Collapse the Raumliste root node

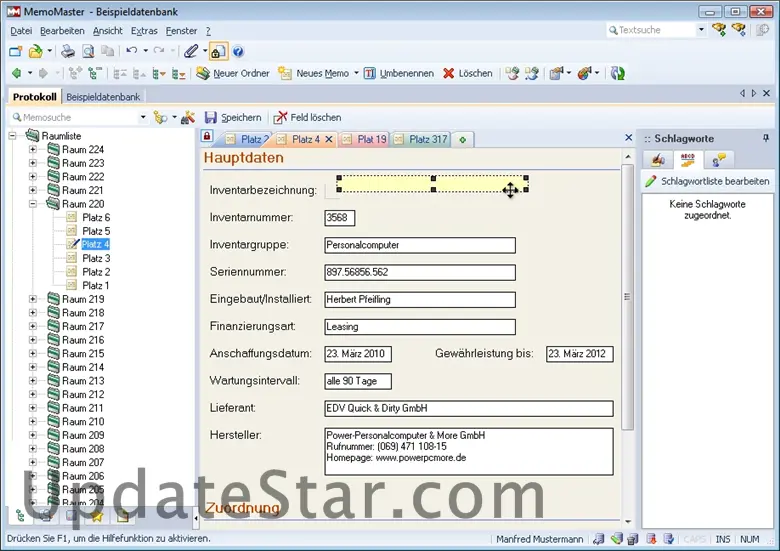(x=13, y=135)
